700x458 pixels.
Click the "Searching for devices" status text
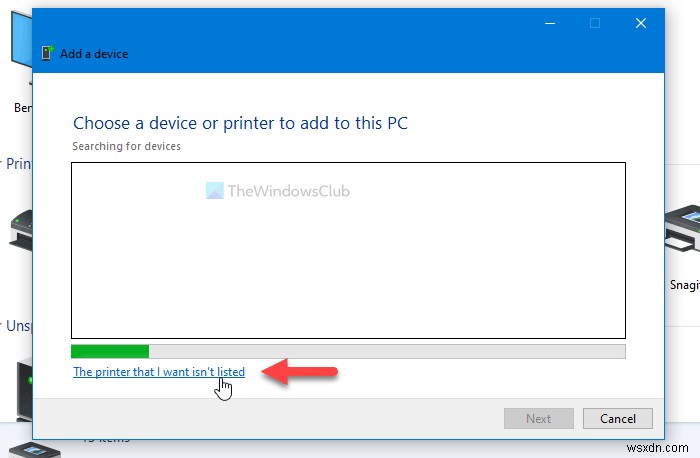coord(124,146)
